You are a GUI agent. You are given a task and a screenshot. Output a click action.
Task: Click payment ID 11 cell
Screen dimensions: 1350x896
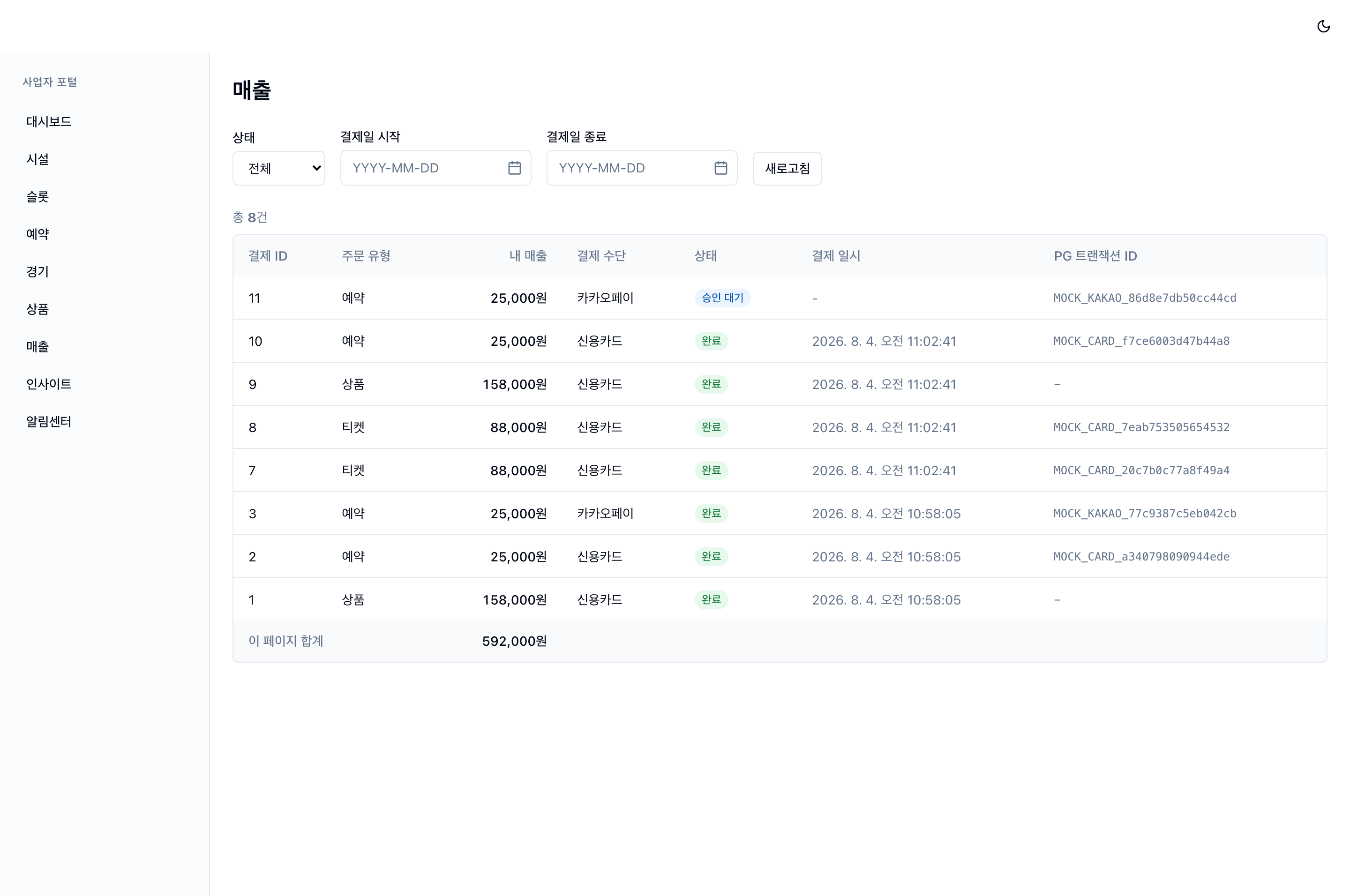(255, 299)
